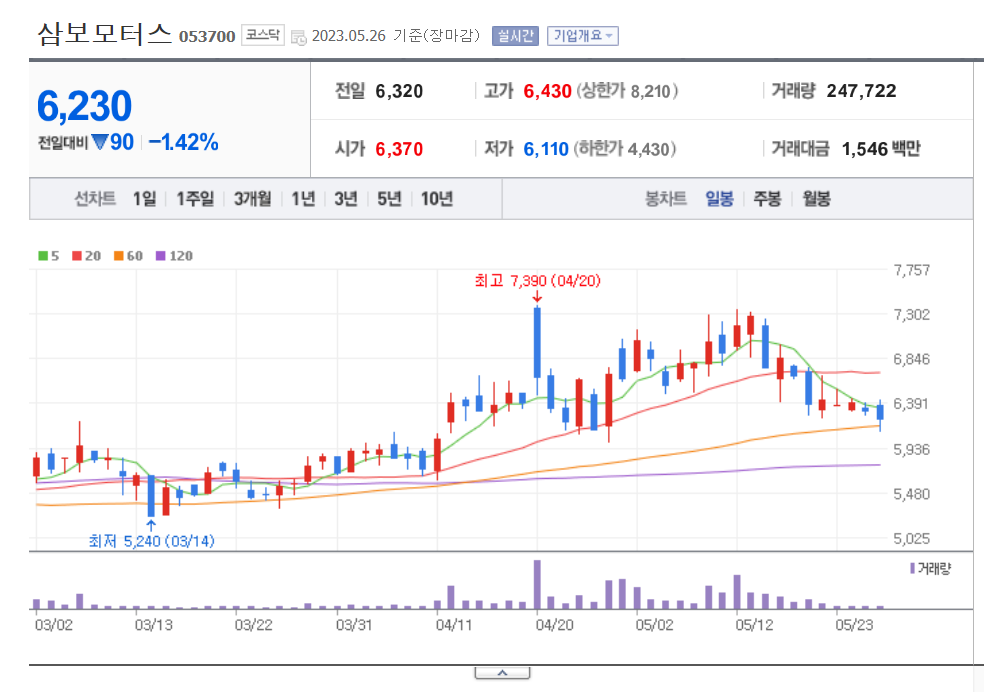Image resolution: width=984 pixels, height=692 pixels.
Task: Click the 하한가 4,430 lower limit text
Action: (x=625, y=149)
